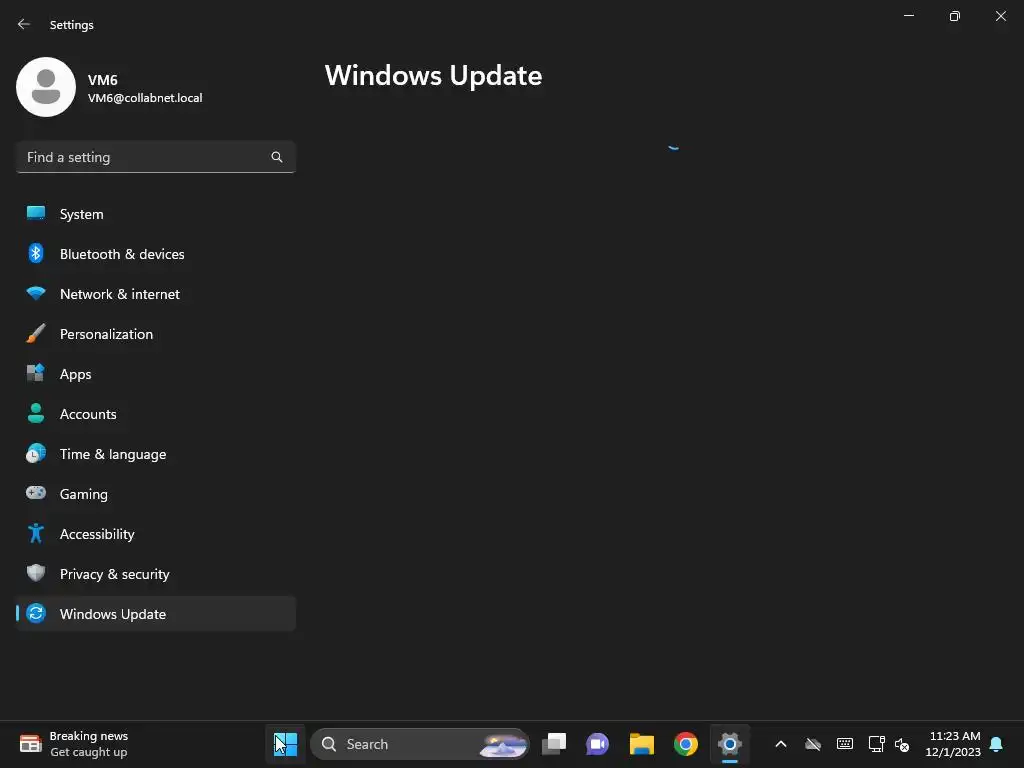
Task: Open the Accounts settings category
Action: click(x=155, y=414)
